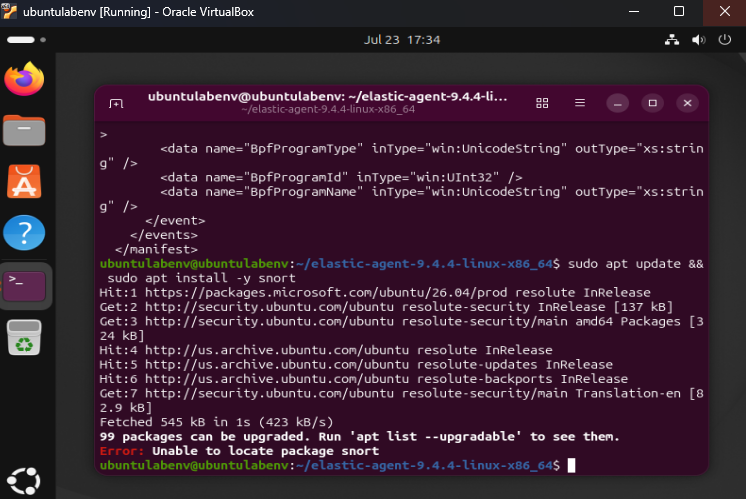This screenshot has width=746, height=499.
Task: Click the Get:2 resolute-security InRelease line
Action: point(386,307)
